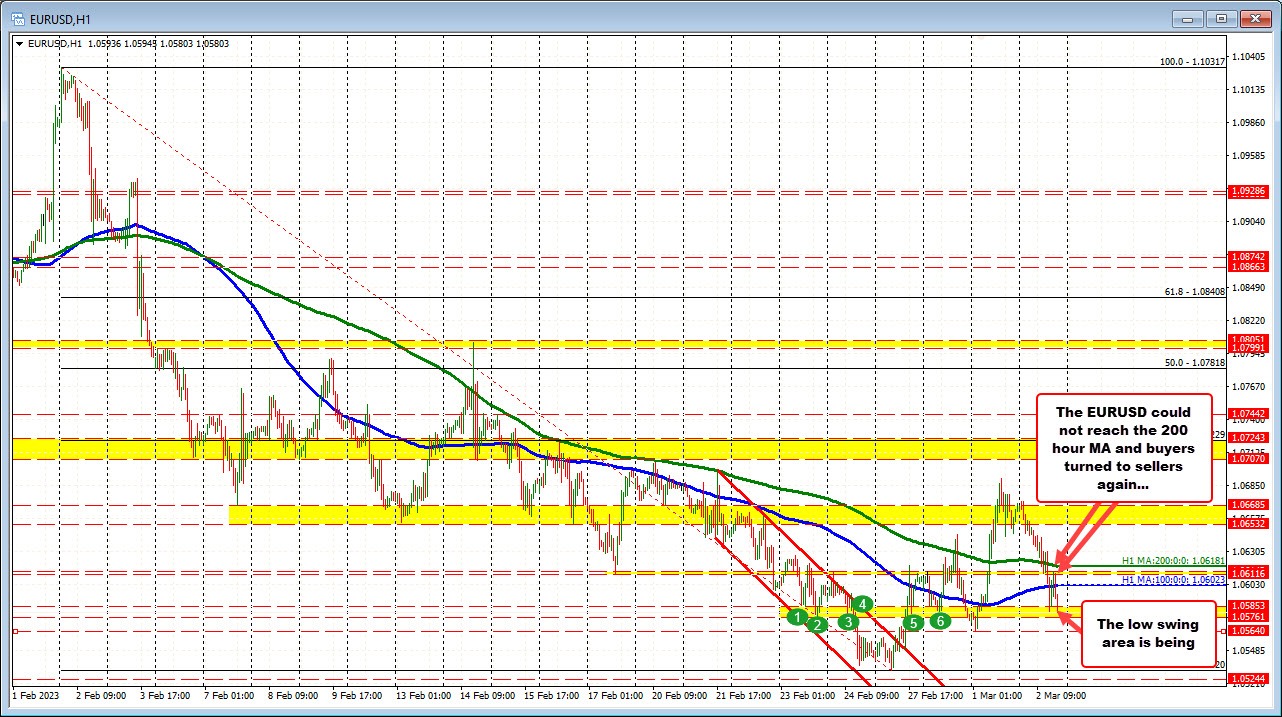Select green circle marker number 2
Screen dimensions: 1282x717
pyautogui.click(x=818, y=625)
